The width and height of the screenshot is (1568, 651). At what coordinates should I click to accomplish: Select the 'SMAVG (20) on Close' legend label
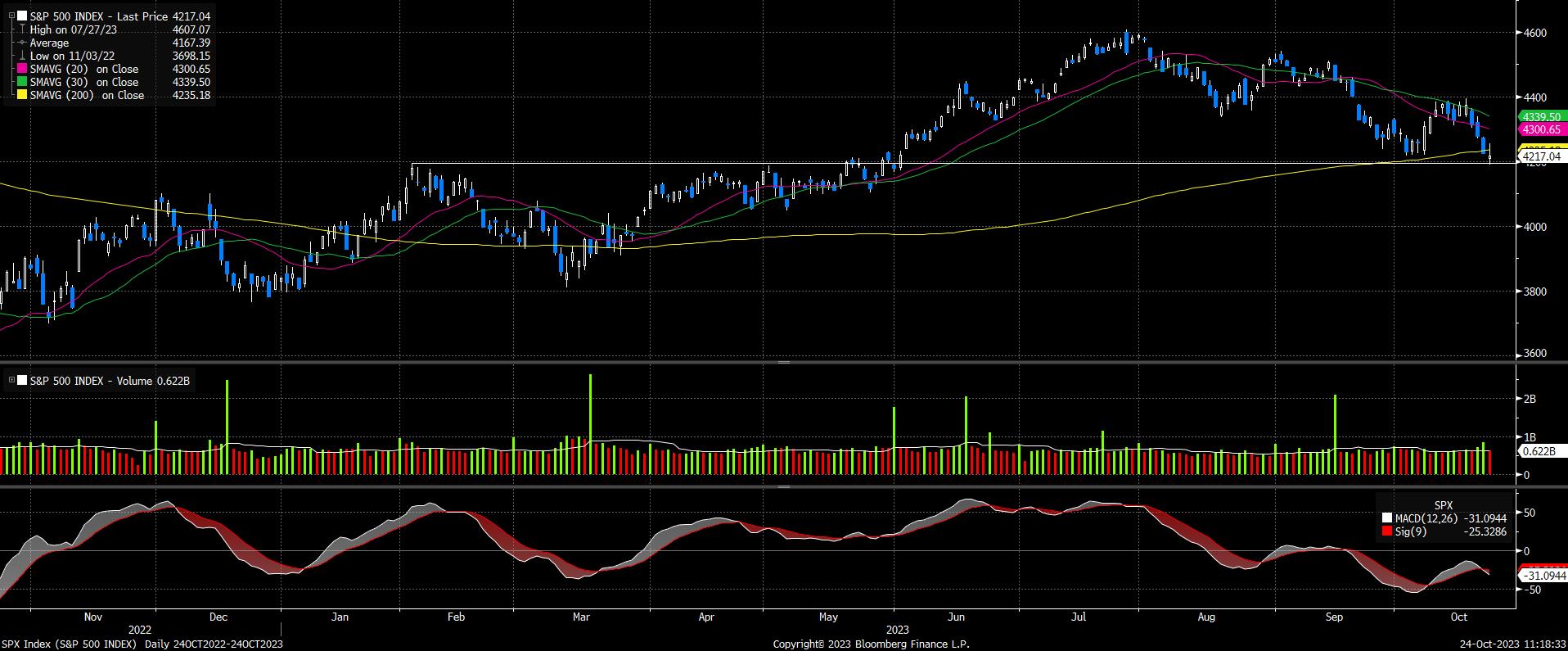[84, 69]
